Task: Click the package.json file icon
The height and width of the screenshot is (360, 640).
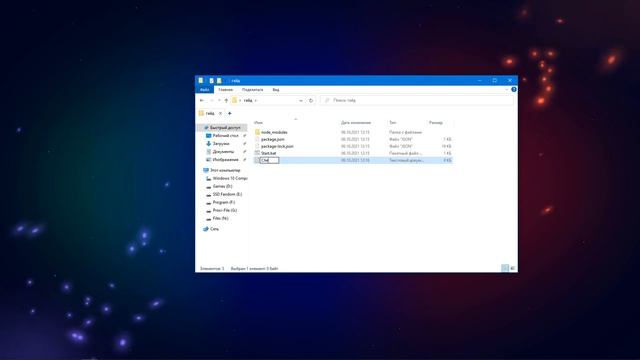Action: coord(257,139)
